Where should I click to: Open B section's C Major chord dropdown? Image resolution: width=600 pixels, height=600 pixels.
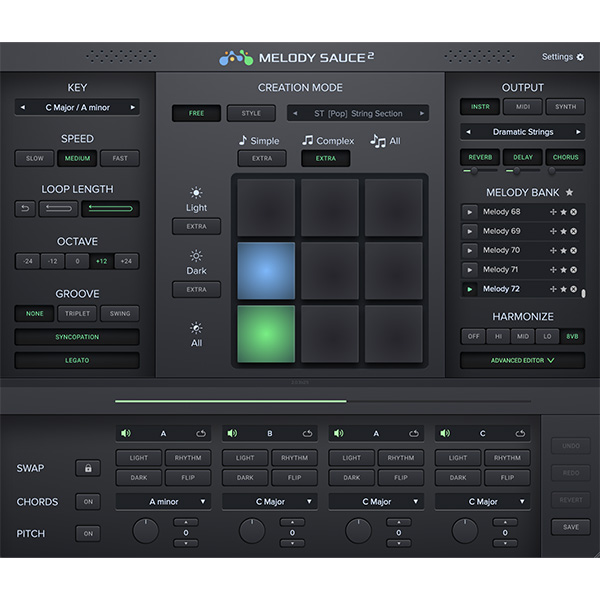[x=270, y=502]
